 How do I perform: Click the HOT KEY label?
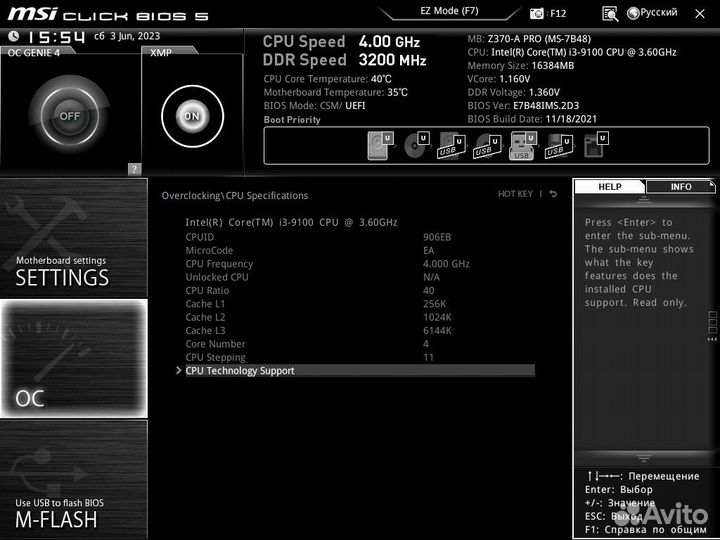(515, 194)
